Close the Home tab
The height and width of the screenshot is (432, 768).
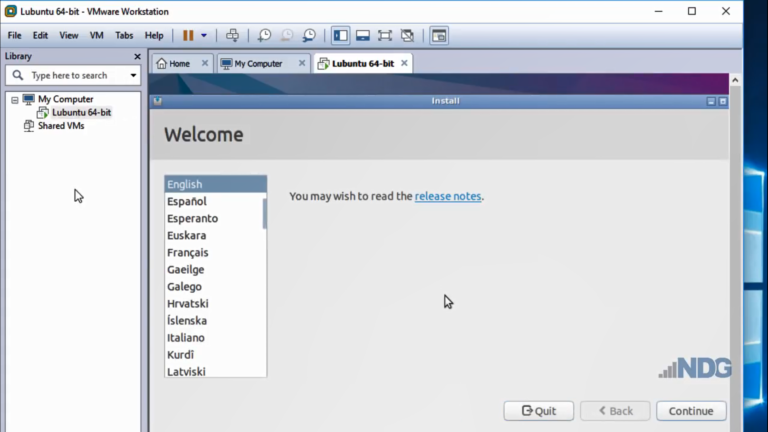[x=205, y=63]
